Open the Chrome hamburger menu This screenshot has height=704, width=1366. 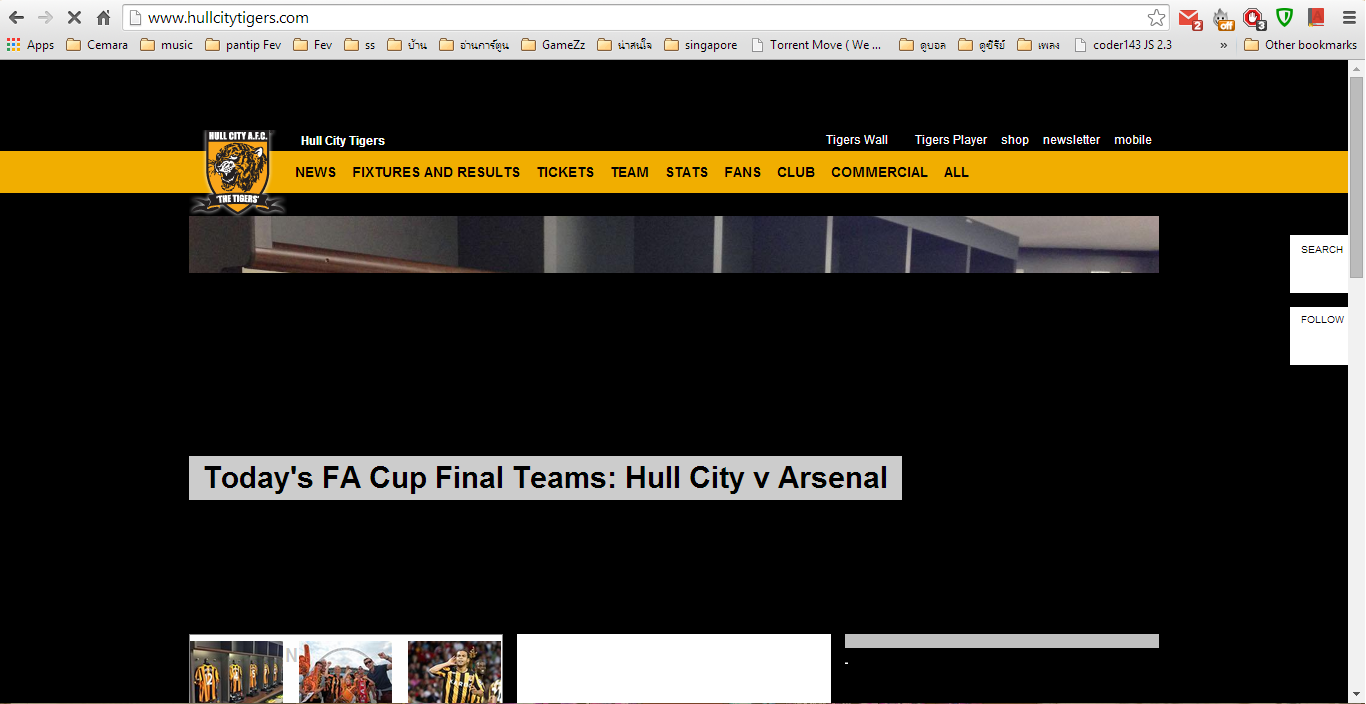pos(1347,18)
